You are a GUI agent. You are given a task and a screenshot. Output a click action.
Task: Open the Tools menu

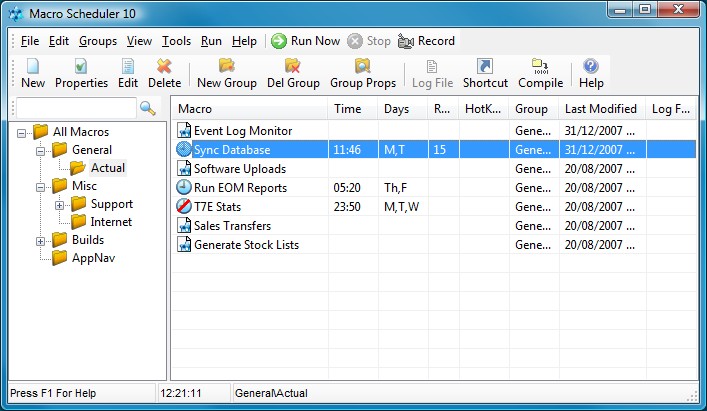tap(176, 41)
